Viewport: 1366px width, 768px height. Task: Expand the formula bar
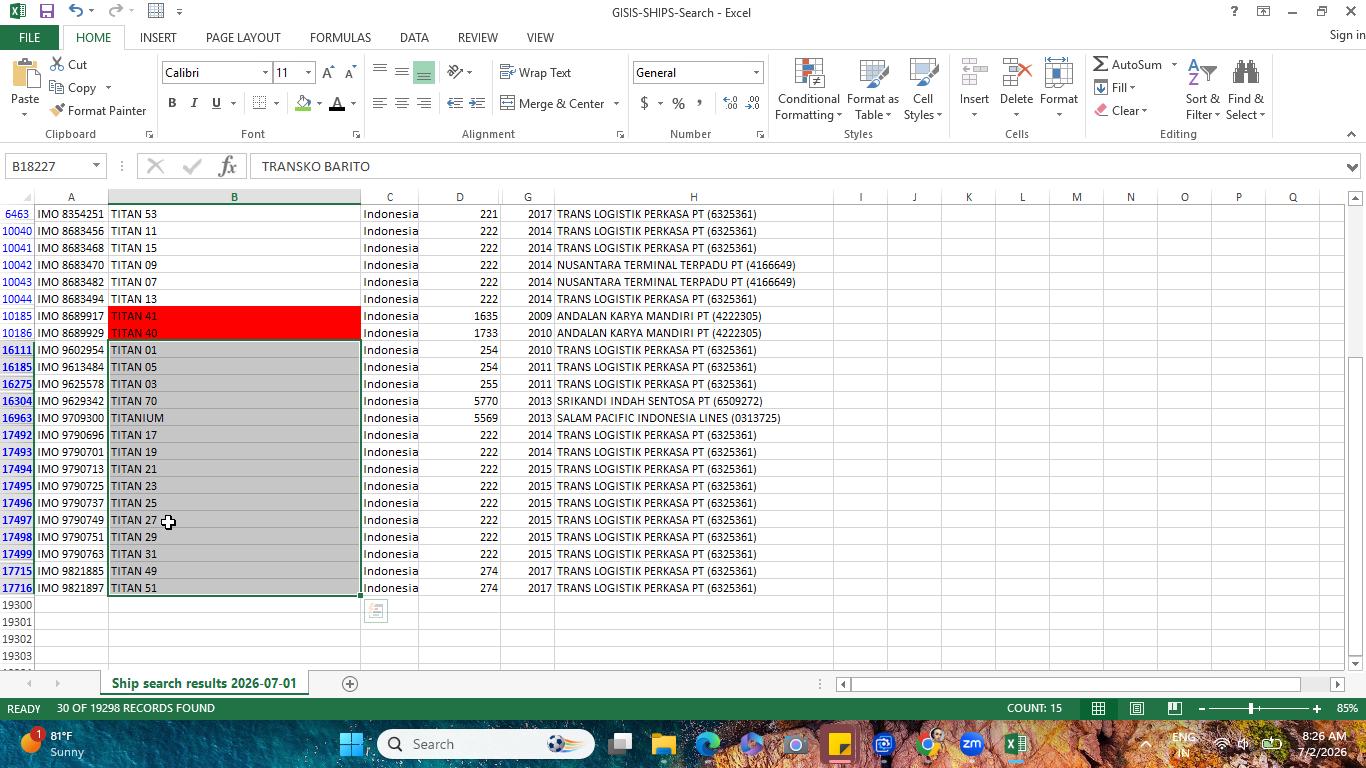pos(1352,167)
